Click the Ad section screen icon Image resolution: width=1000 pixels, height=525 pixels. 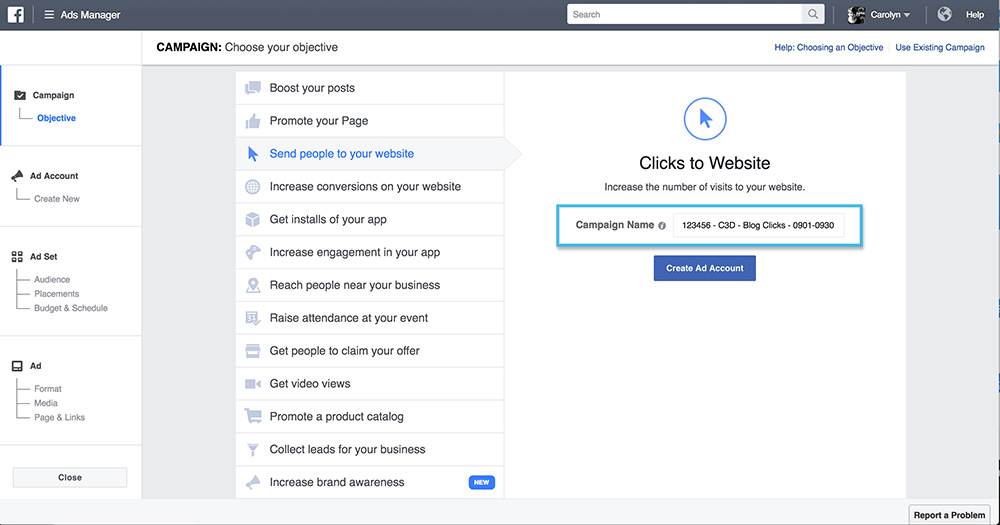point(17,366)
